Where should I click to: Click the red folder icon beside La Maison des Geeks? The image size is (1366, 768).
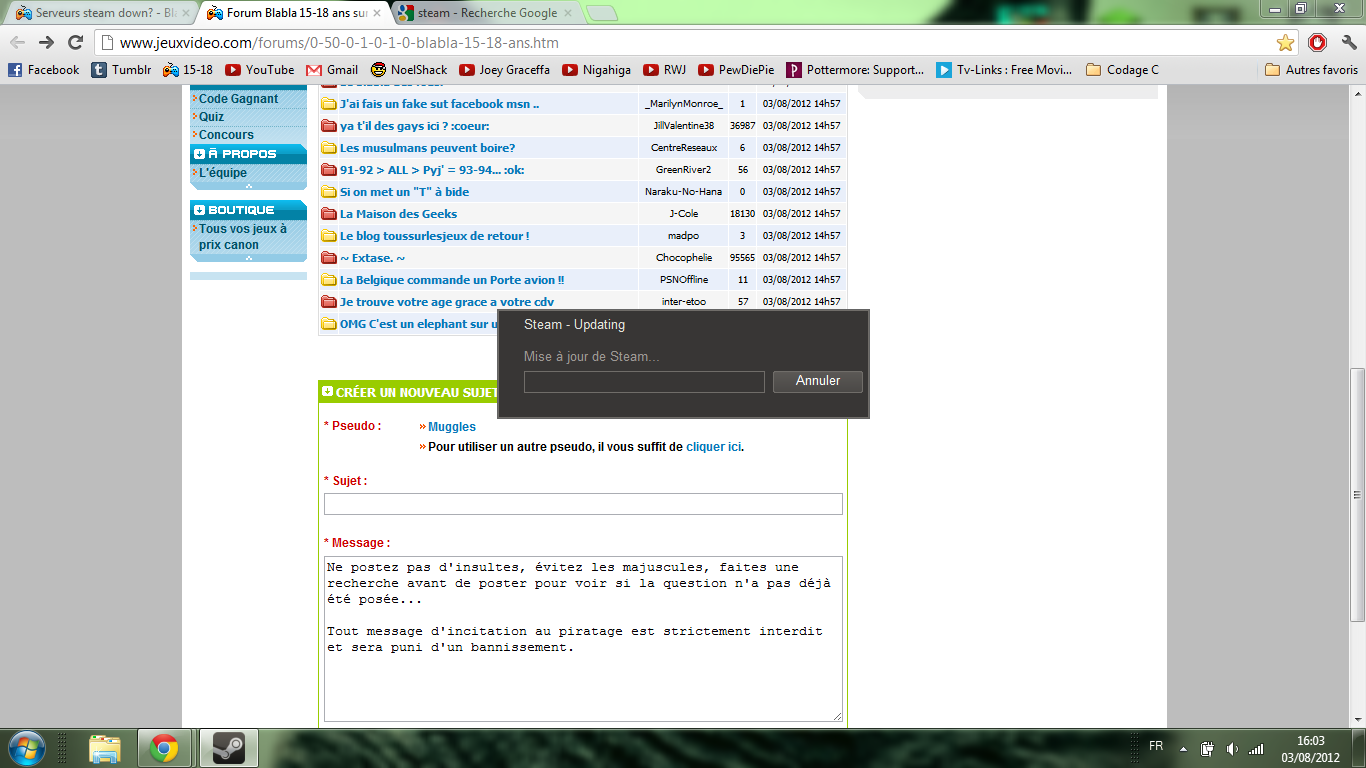(x=328, y=214)
